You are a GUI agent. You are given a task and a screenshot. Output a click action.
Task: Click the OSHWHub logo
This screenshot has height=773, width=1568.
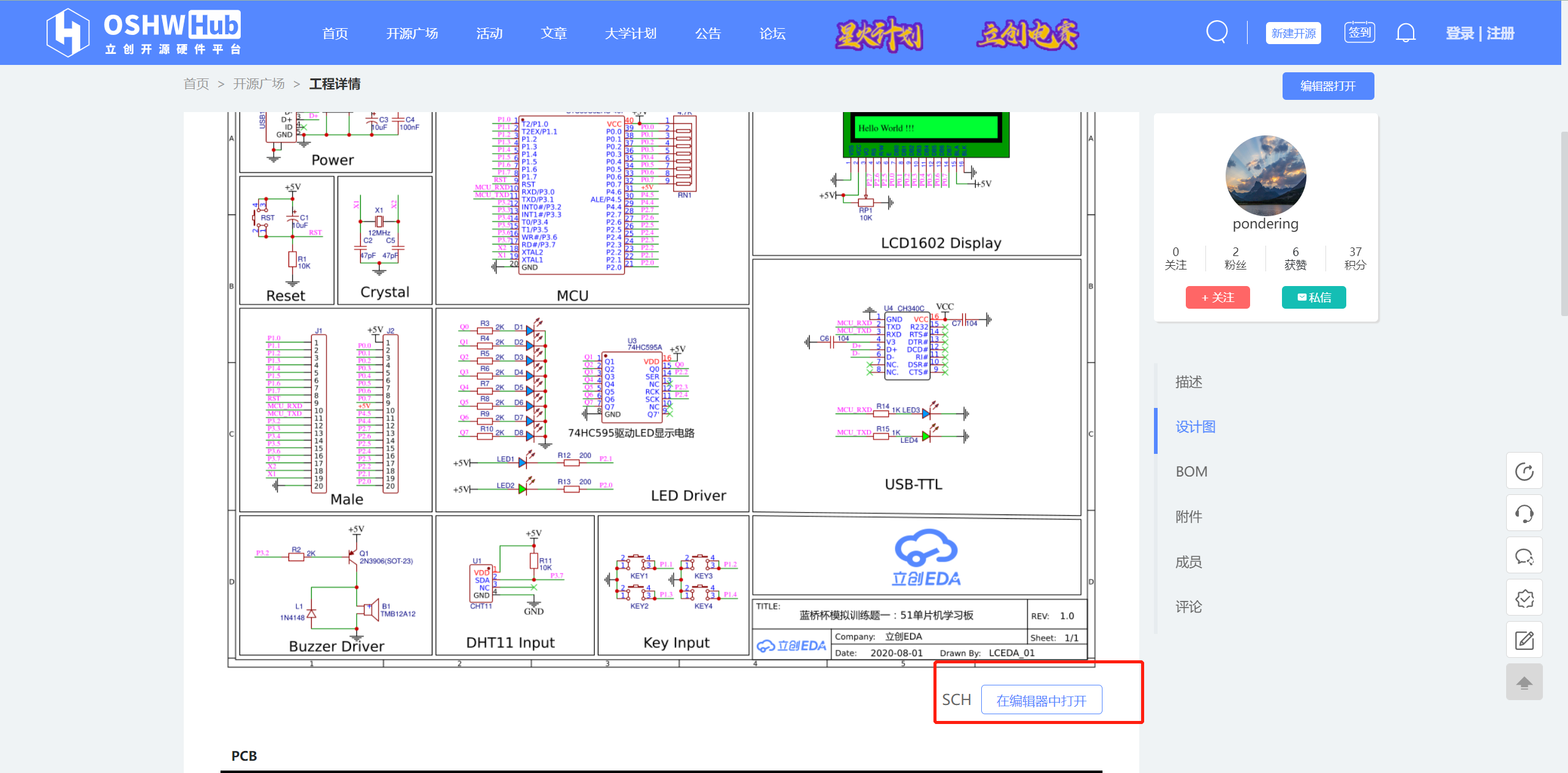144,32
